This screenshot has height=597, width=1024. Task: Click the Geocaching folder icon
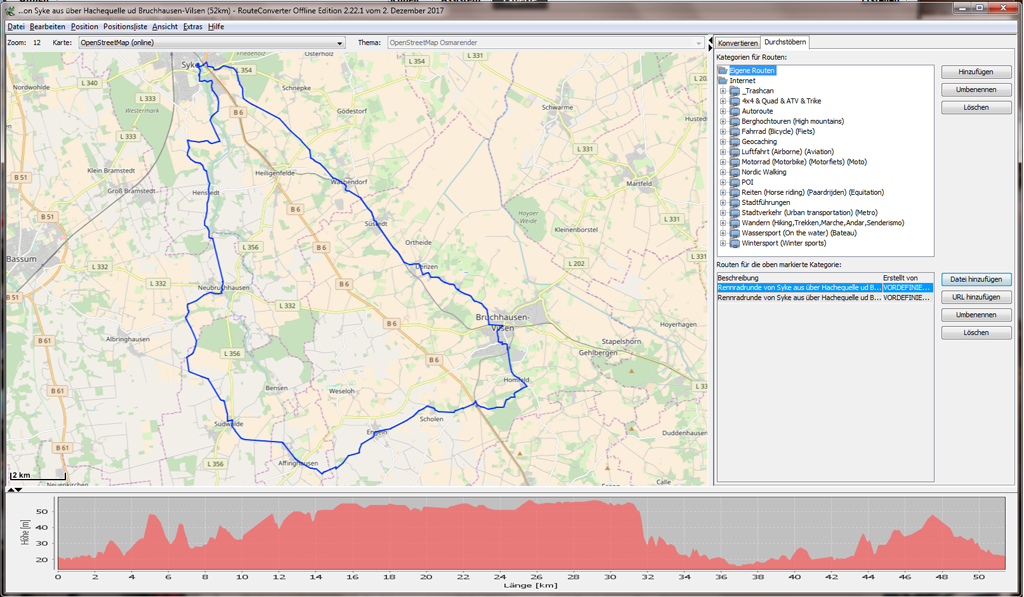tap(735, 142)
